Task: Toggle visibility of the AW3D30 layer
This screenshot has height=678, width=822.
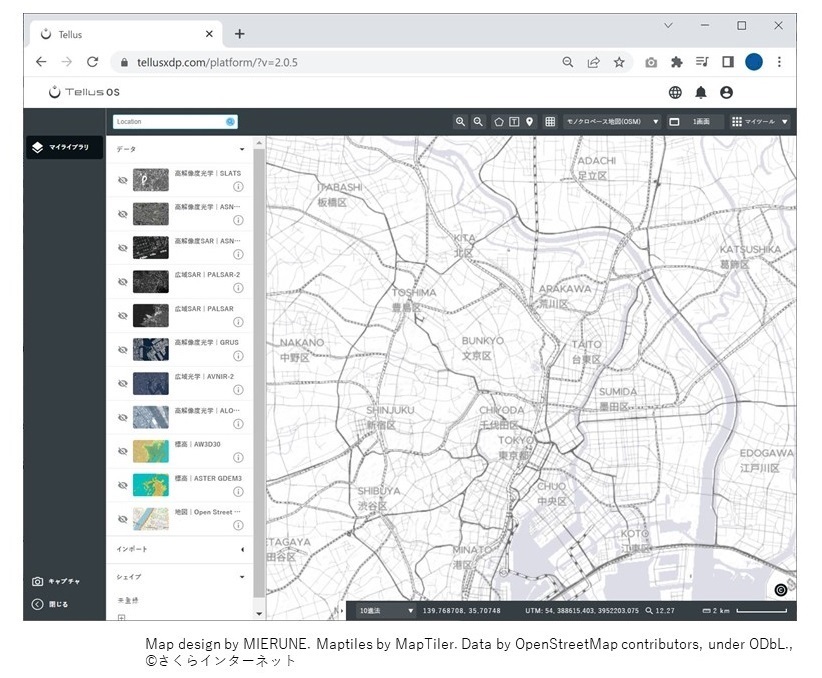Action: pos(123,451)
